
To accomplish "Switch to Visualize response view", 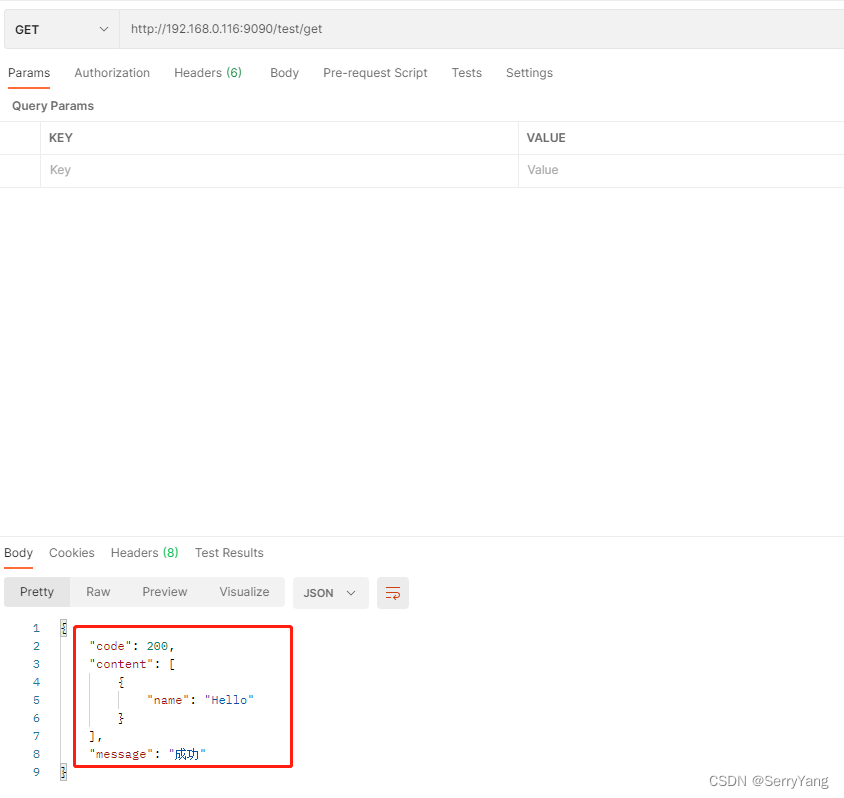I will click(x=244, y=592).
